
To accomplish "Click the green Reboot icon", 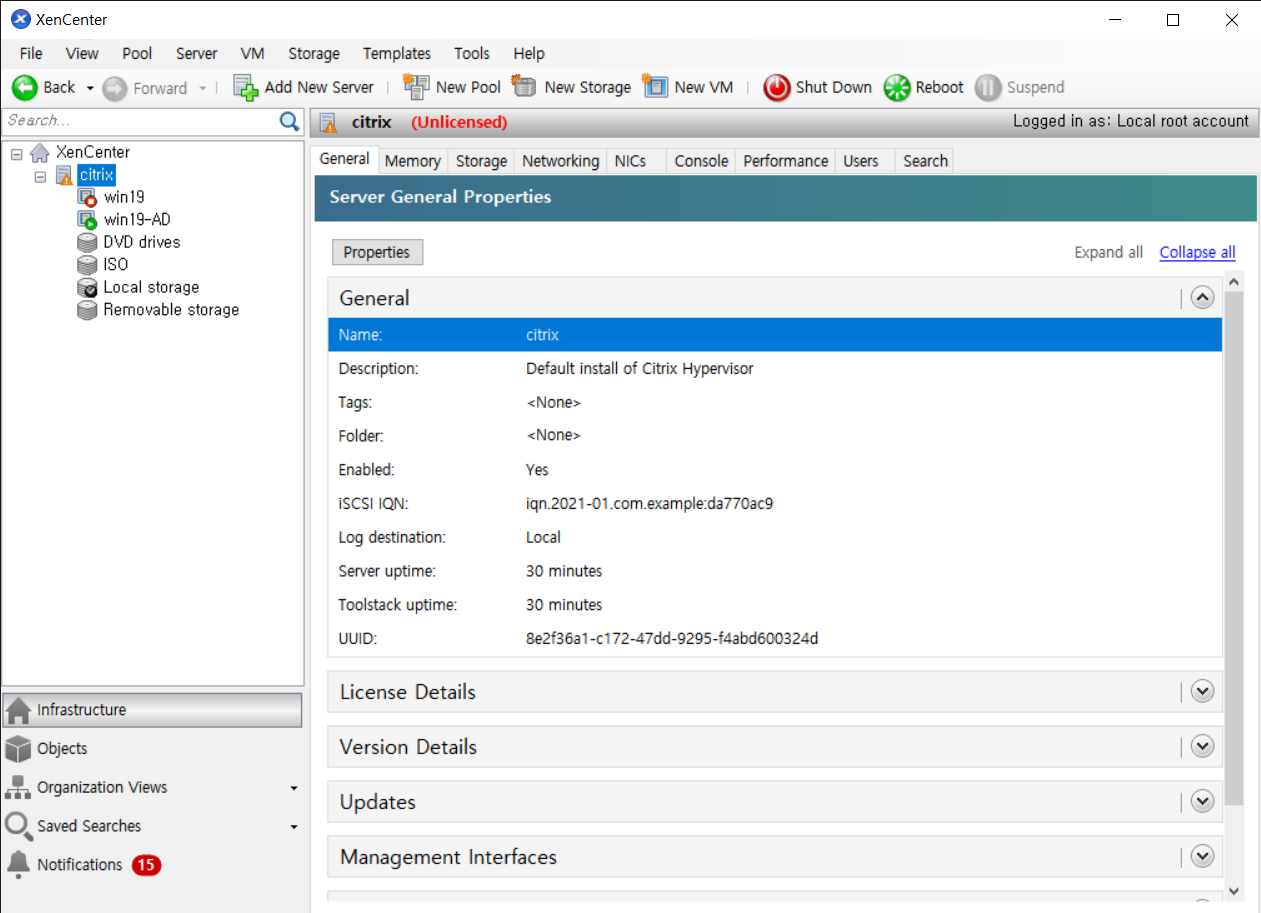I will pyautogui.click(x=897, y=87).
